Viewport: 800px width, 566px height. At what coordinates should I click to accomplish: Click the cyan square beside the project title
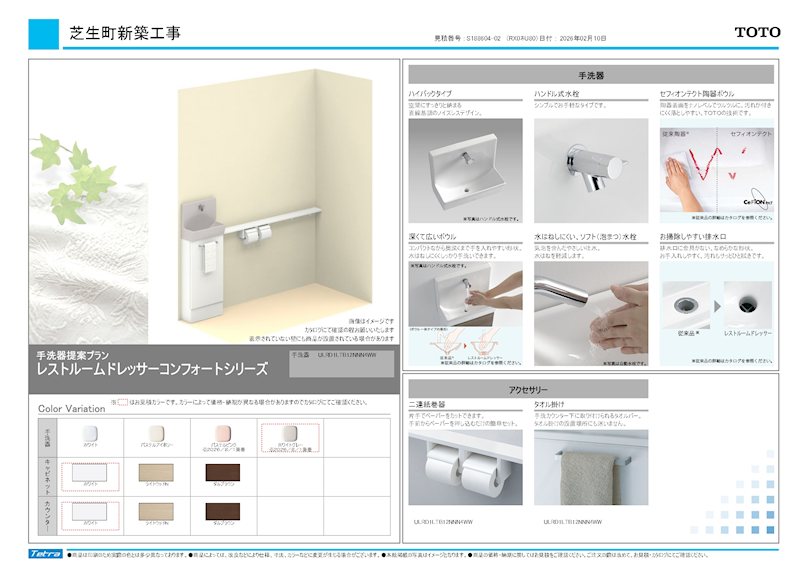(x=45, y=33)
